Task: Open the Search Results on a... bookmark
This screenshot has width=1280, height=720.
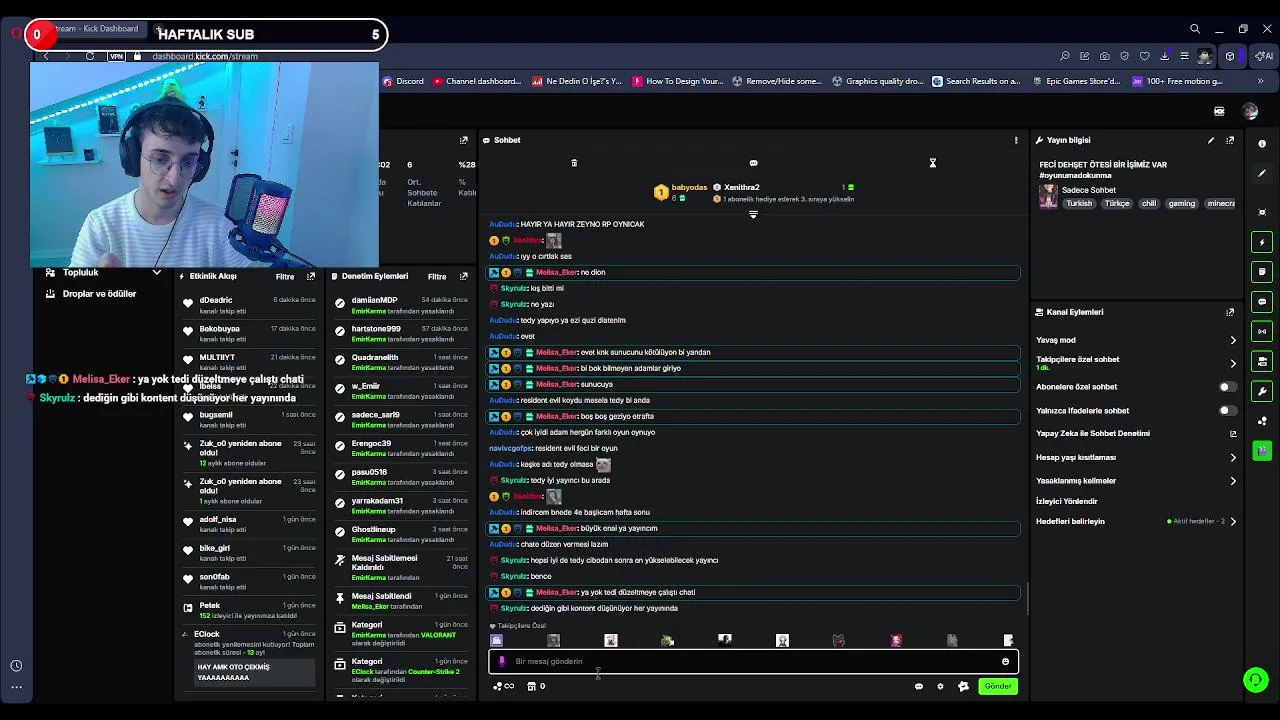Action: click(976, 81)
